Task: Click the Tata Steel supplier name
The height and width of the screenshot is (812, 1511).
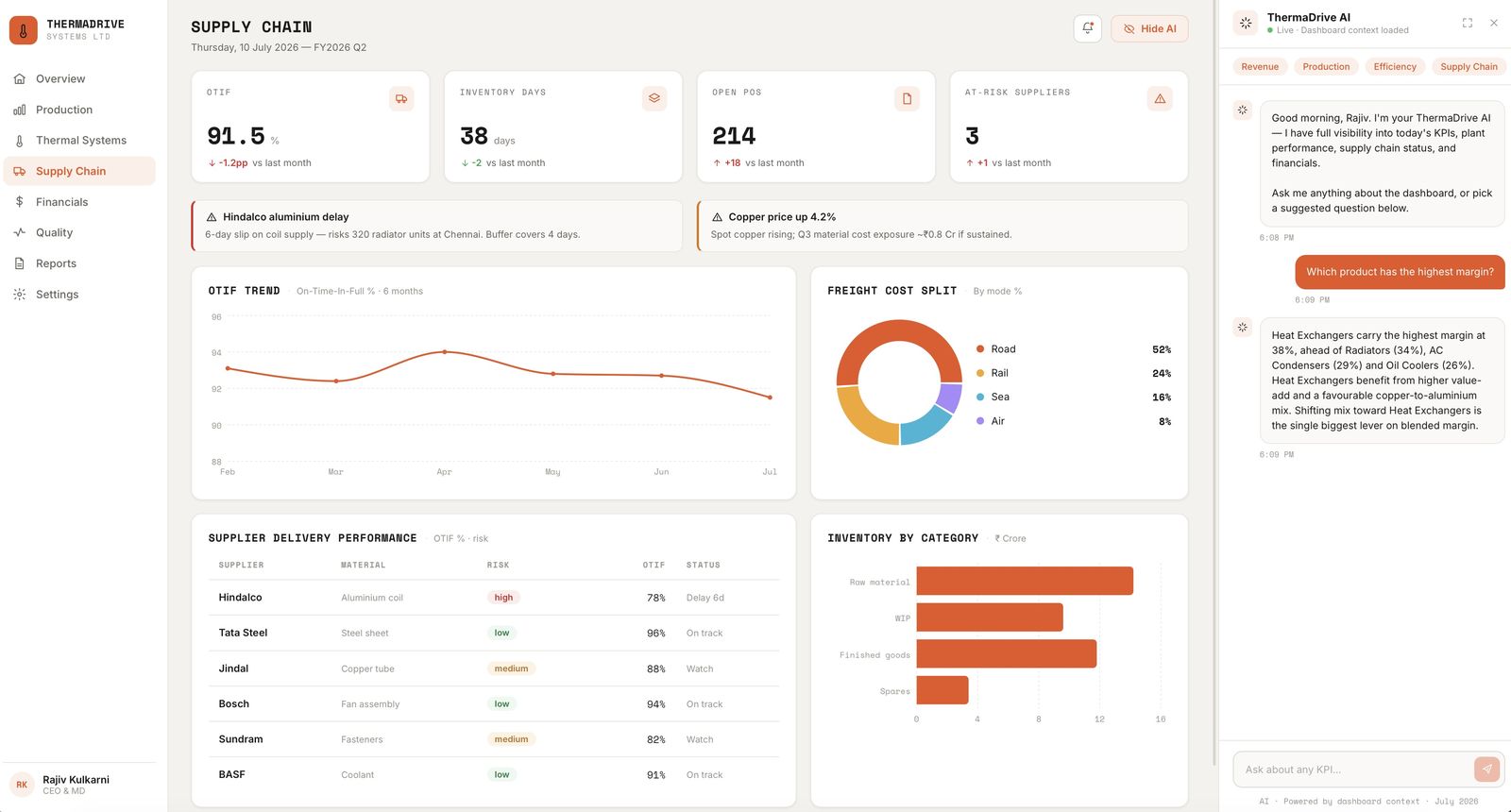Action: (x=243, y=633)
